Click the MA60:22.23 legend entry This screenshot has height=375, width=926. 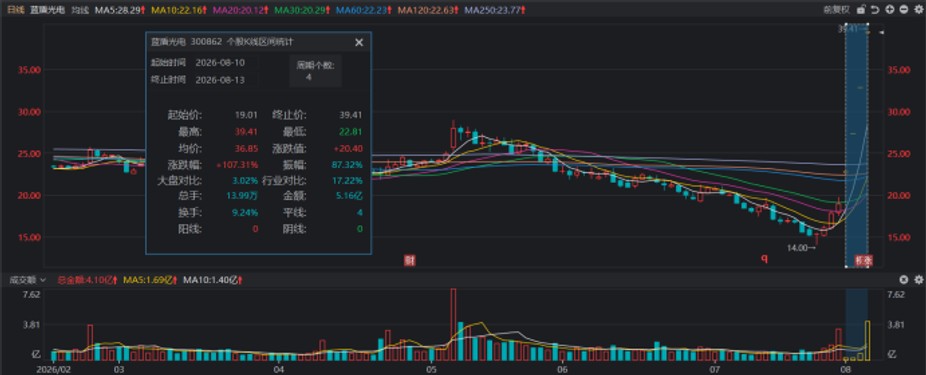click(364, 10)
